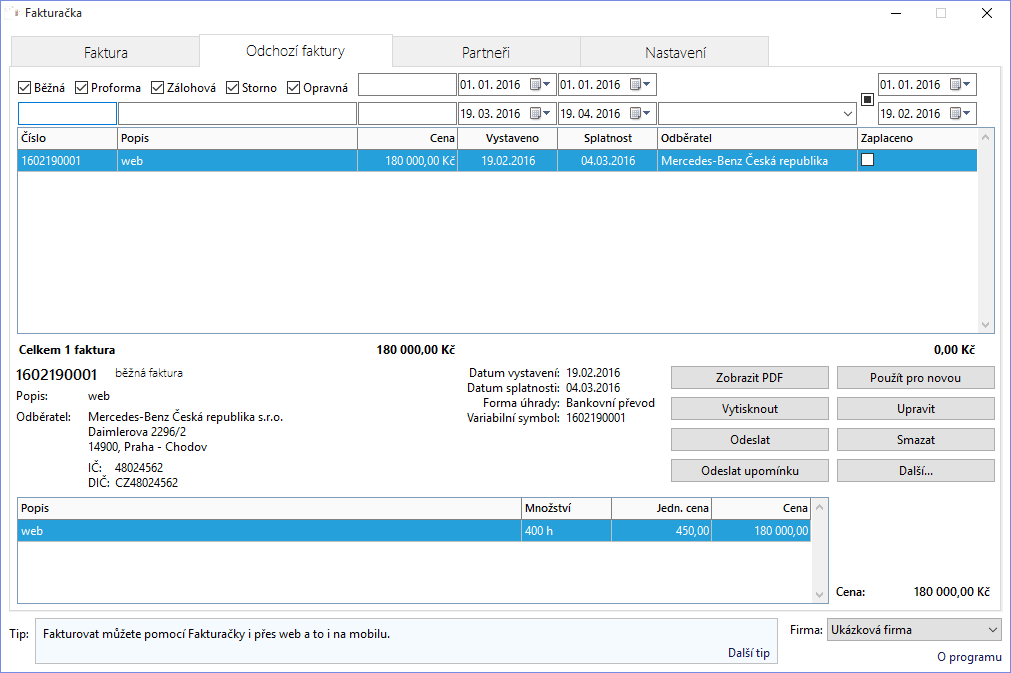The width and height of the screenshot is (1011, 673).
Task: Click the 19. 04. 2016 date text
Action: [591, 113]
